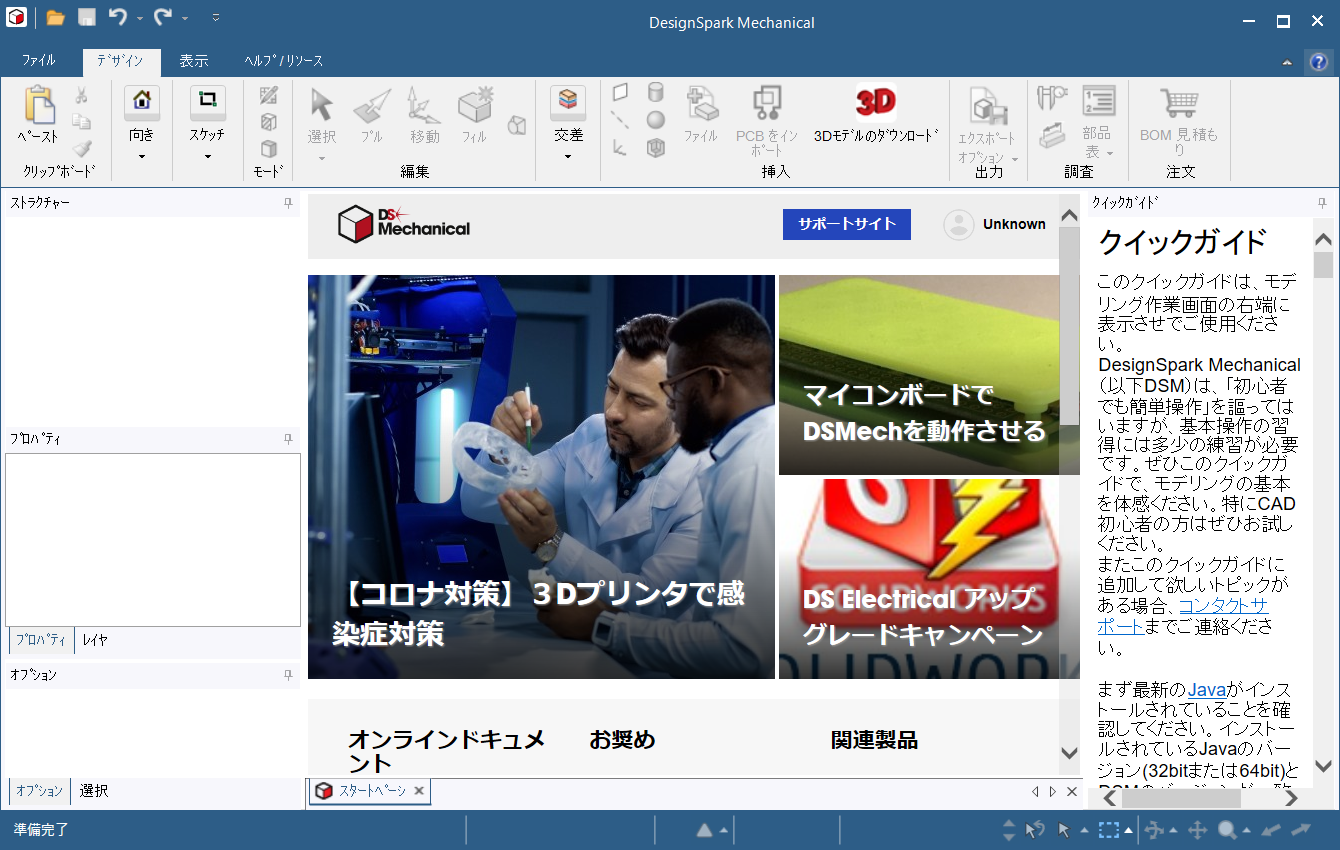
Task: Open dropdown arrow next to status bar magnifier
Action: 1246,831
